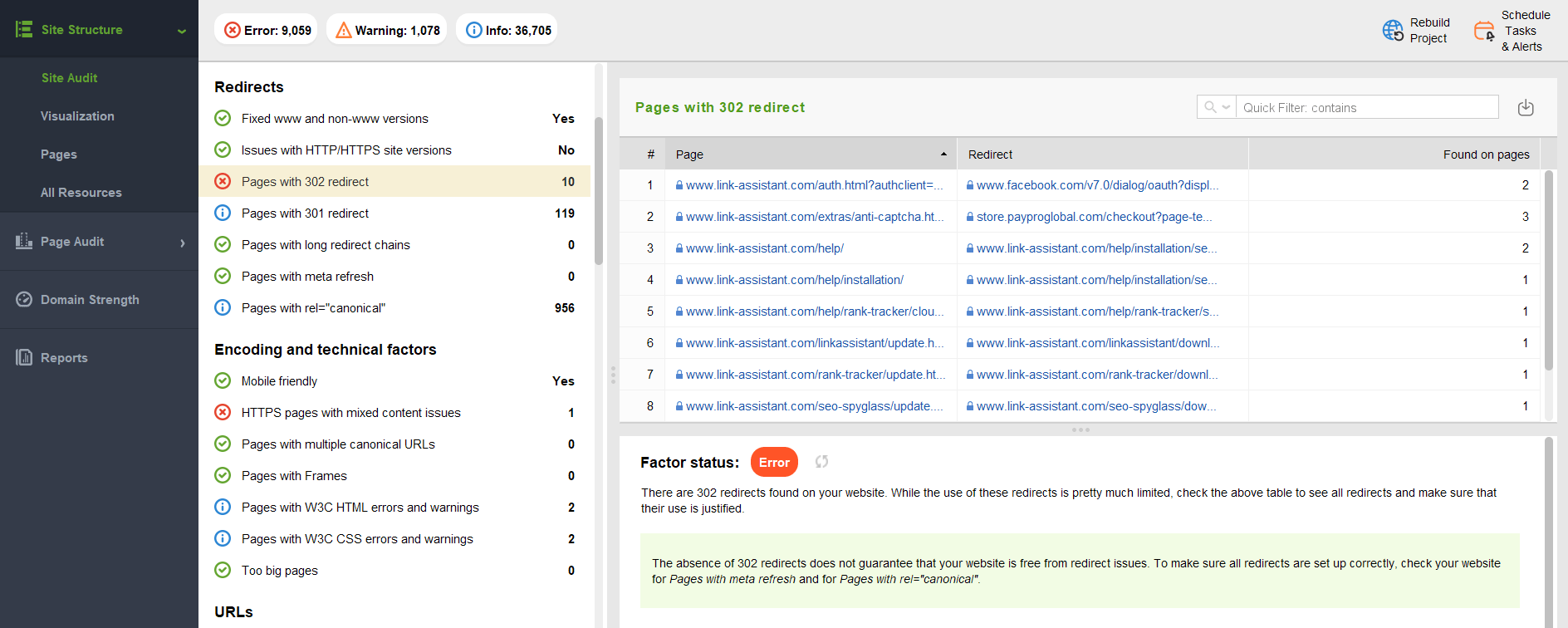Click error icon for HTTPS mixed content issues
The image size is (1568, 628).
(x=223, y=412)
